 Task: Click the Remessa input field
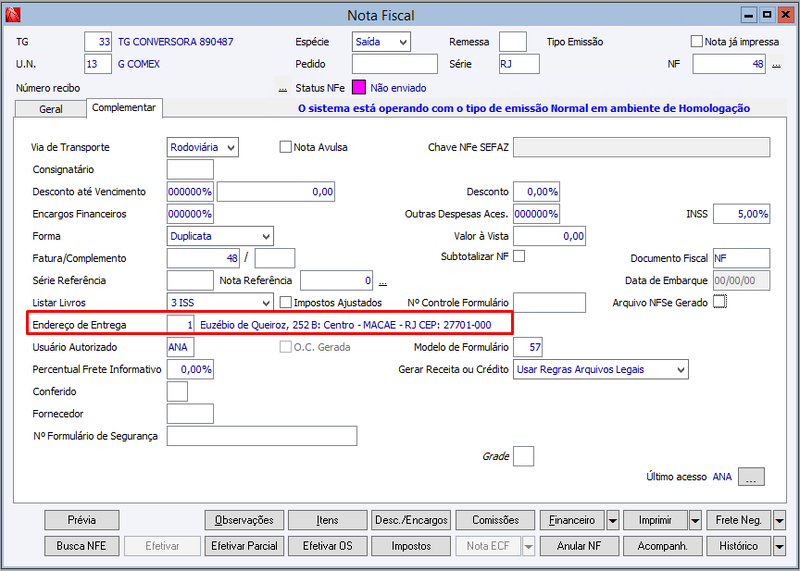click(x=513, y=42)
